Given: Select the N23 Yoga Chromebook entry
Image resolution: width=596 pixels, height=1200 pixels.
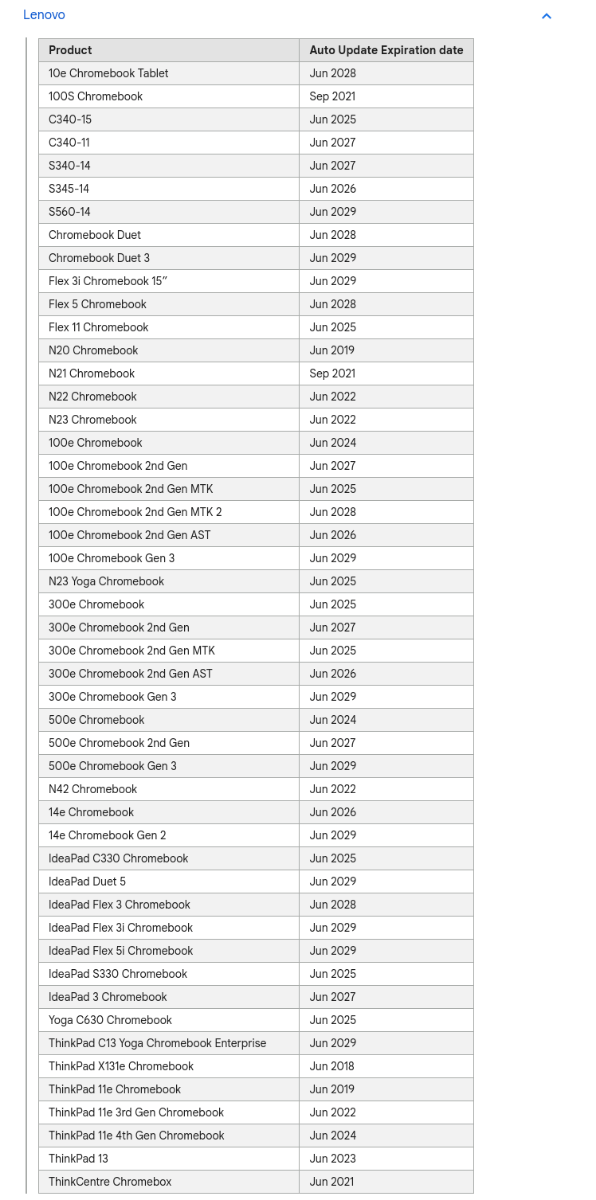Looking at the screenshot, I should coord(168,581).
